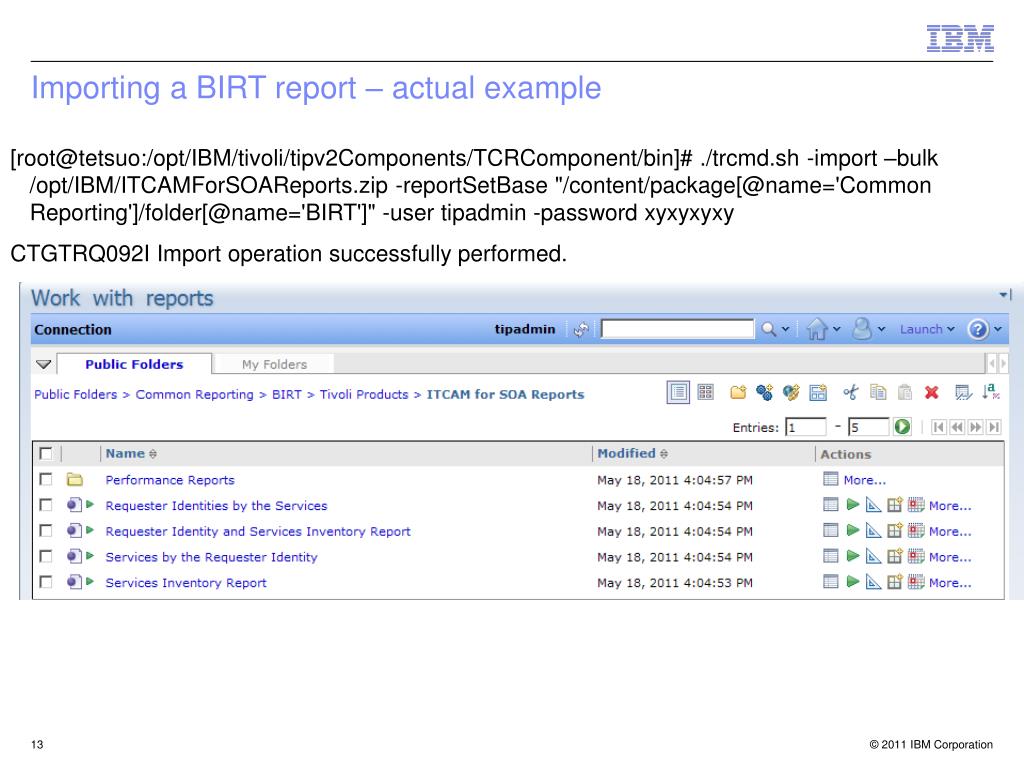Click the Home icon in header

pyautogui.click(x=816, y=328)
